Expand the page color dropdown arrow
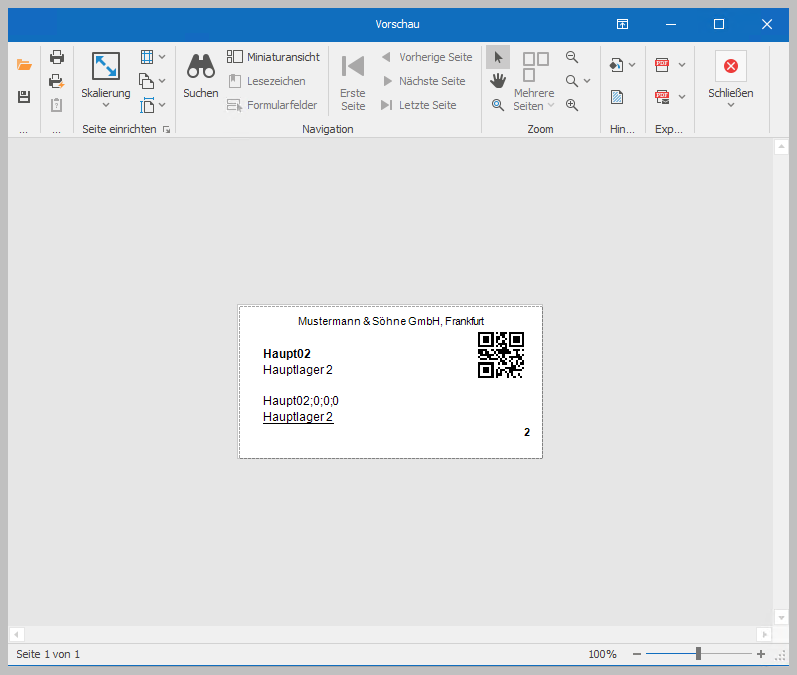Image resolution: width=797 pixels, height=675 pixels. point(632,65)
